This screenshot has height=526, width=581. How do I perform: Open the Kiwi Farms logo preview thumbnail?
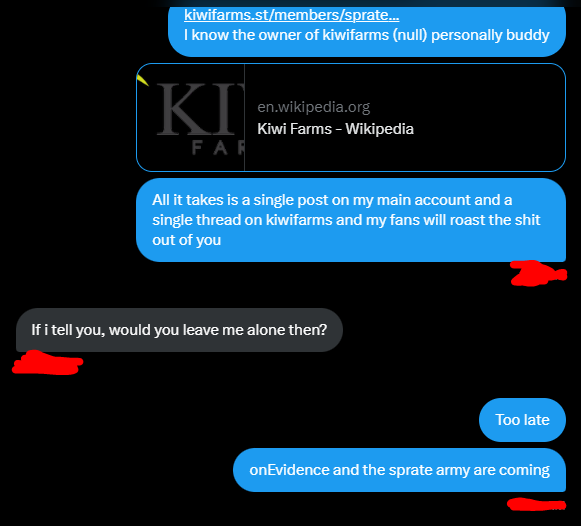pyautogui.click(x=190, y=117)
